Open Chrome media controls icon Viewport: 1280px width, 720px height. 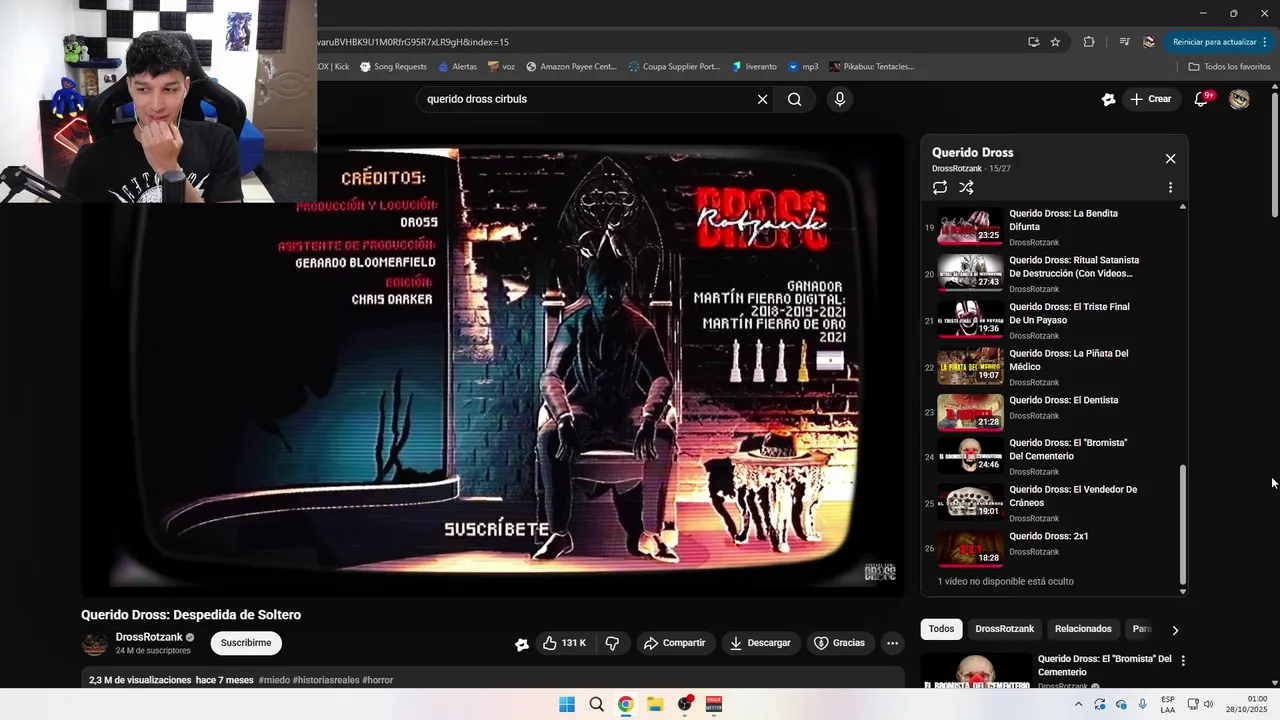click(1124, 42)
